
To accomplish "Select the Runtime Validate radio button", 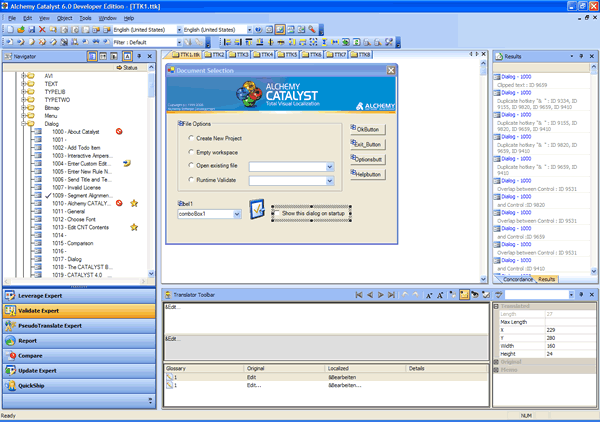I will pyautogui.click(x=191, y=179).
